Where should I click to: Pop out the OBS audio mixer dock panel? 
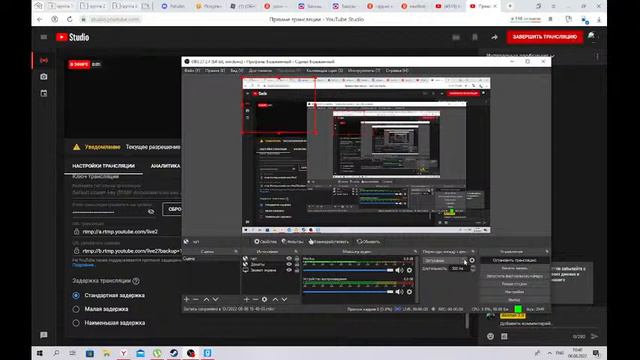pyautogui.click(x=415, y=252)
